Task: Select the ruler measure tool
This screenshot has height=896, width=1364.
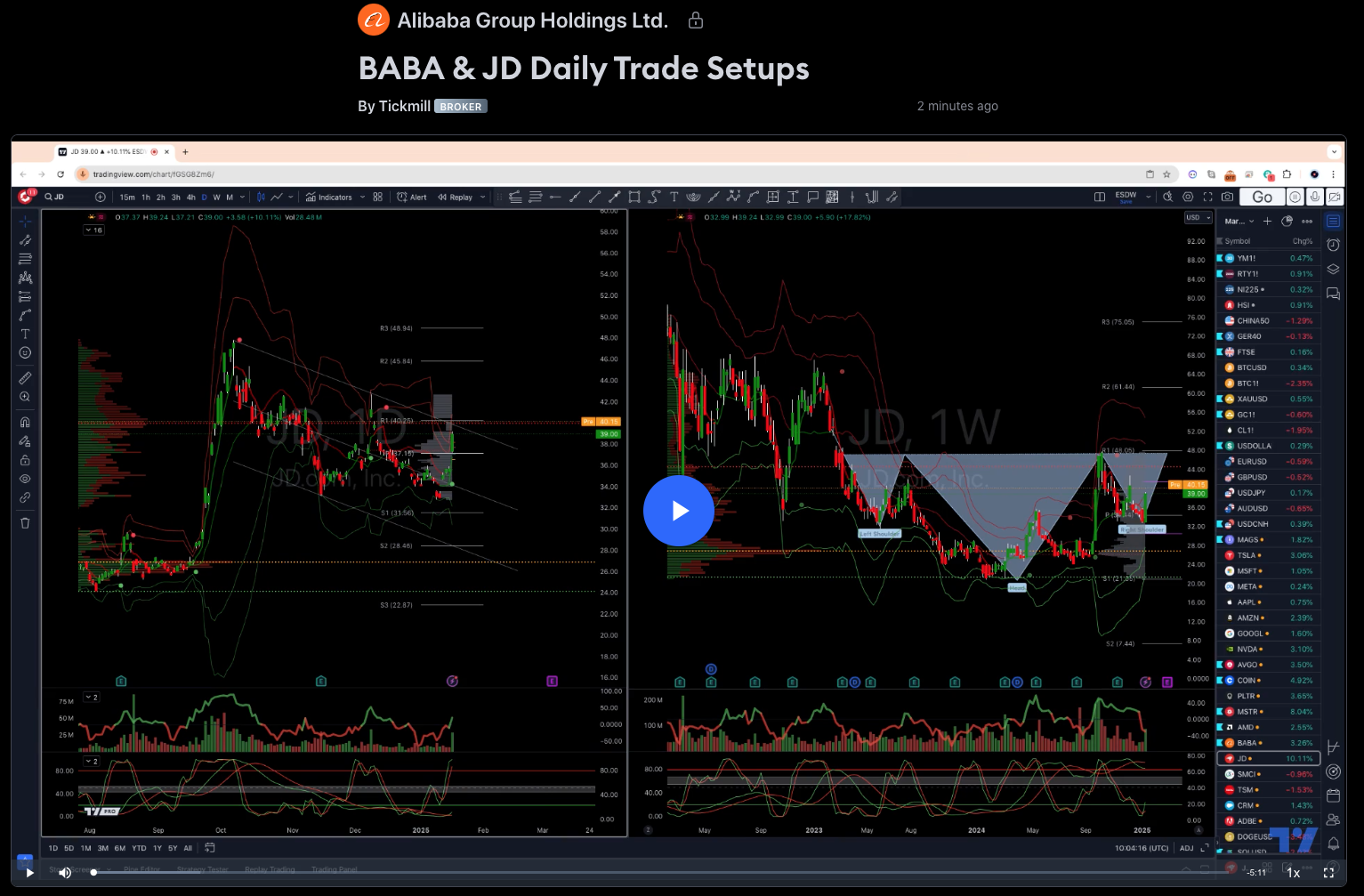Action: tap(25, 378)
